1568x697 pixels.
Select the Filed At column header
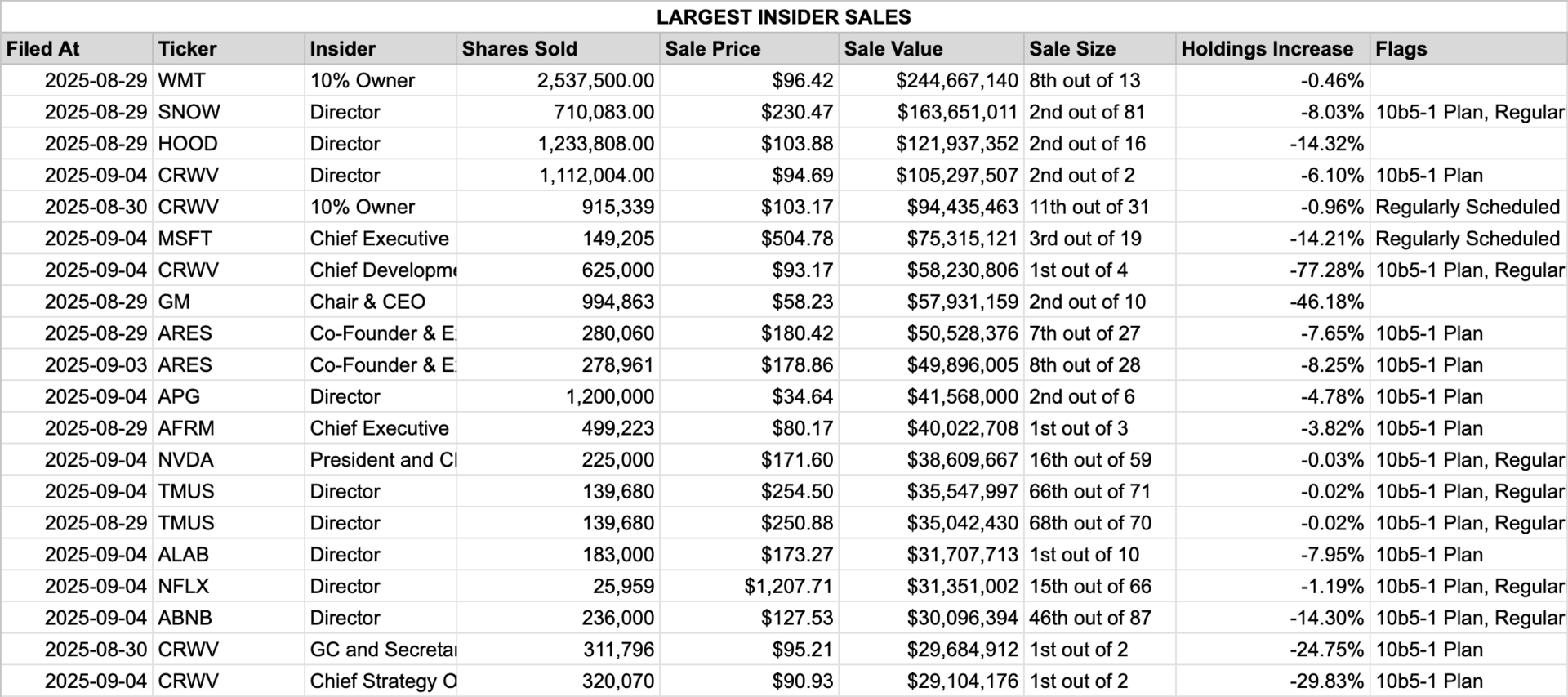[77, 49]
